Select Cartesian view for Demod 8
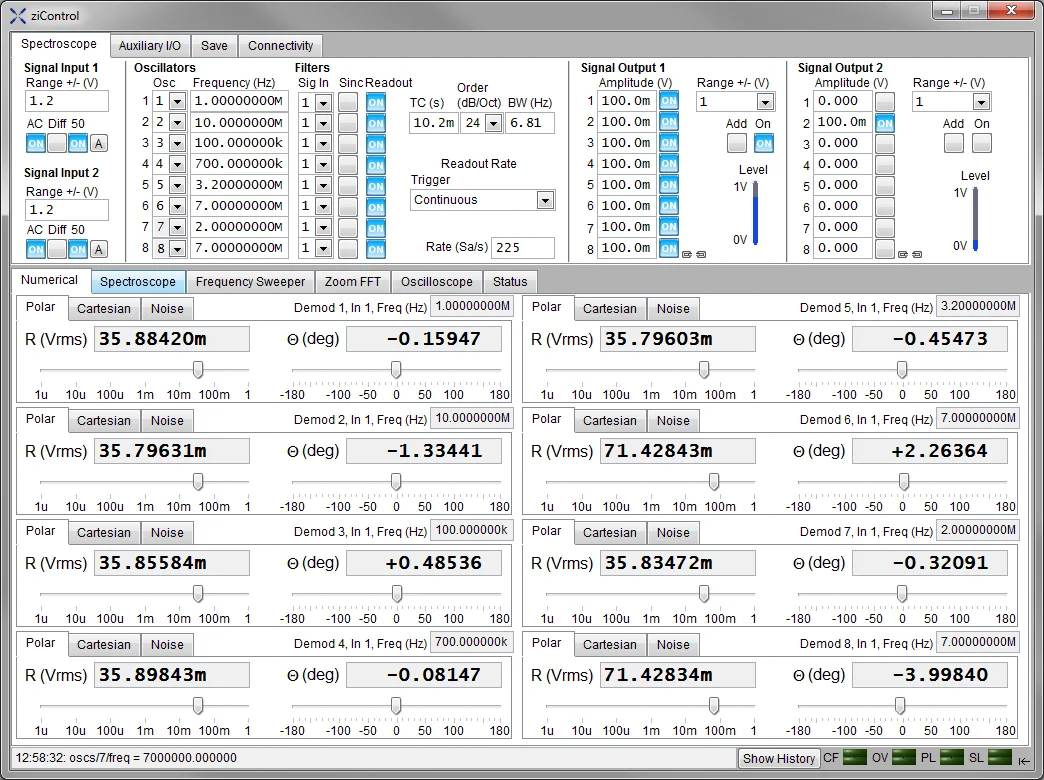 [x=610, y=644]
